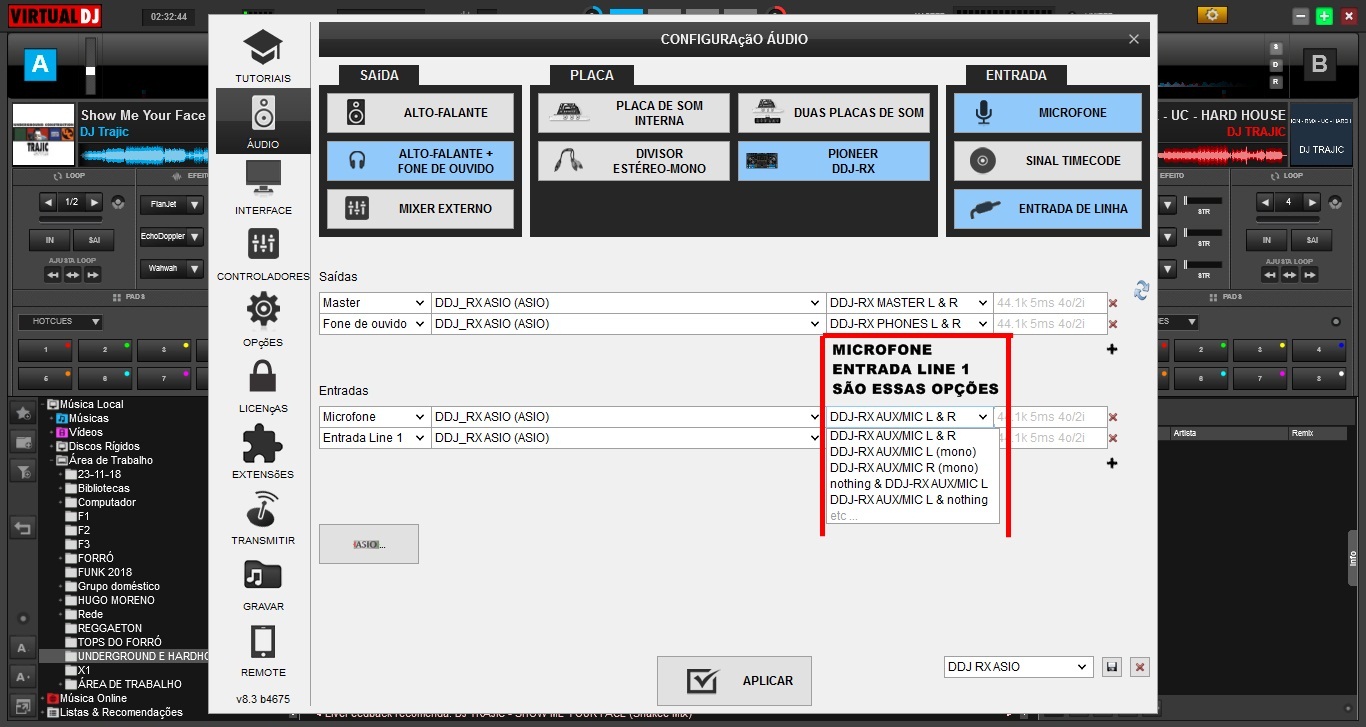The width and height of the screenshot is (1366, 727).
Task: Open the DDJ RX ASIO profile dropdown
Action: pos(1019,667)
